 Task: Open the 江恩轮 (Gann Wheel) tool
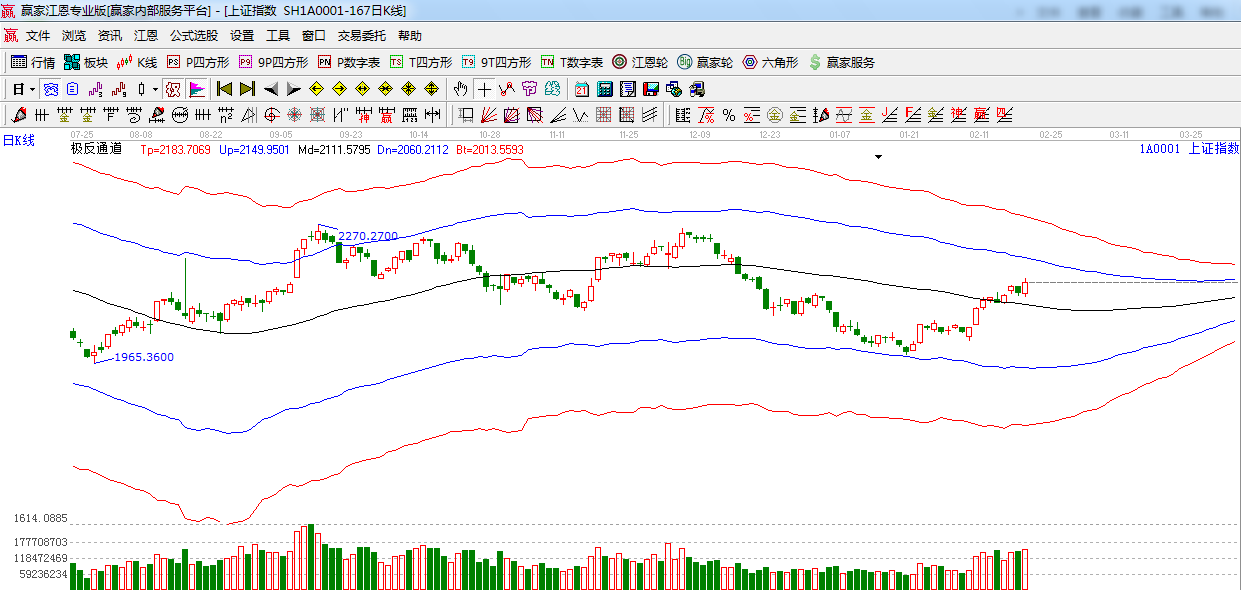pyautogui.click(x=640, y=62)
